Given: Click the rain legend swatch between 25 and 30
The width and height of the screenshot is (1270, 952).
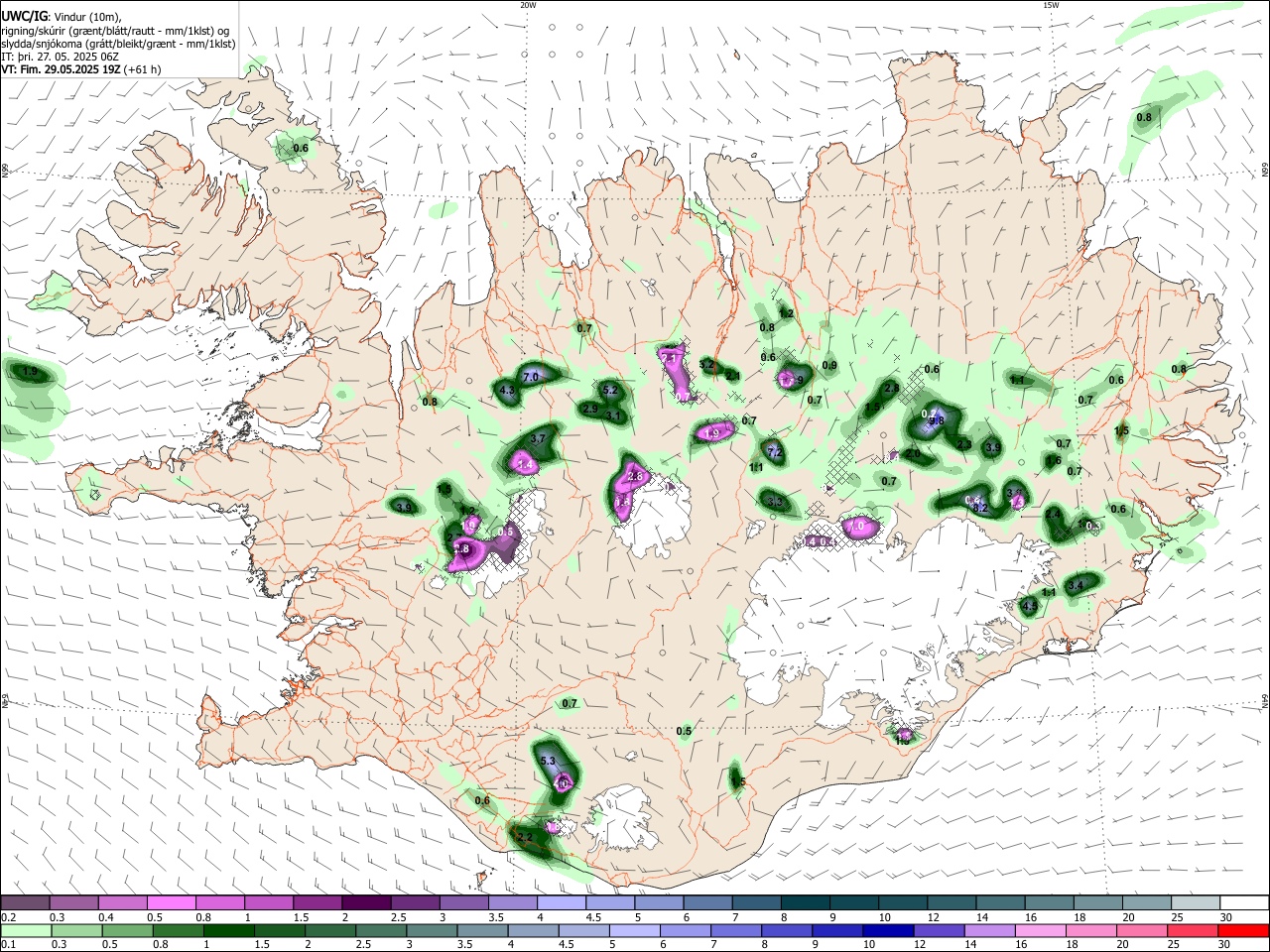Looking at the screenshot, I should [1195, 930].
